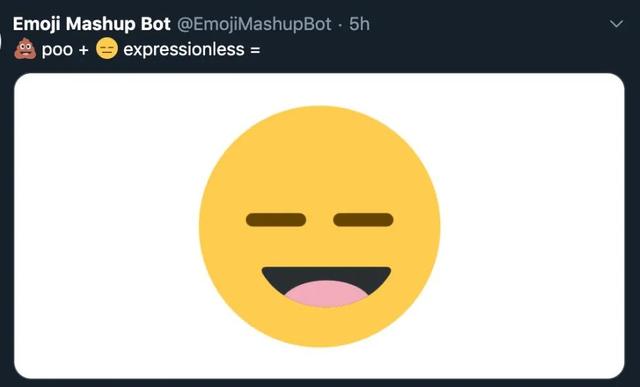Click the @EmojiMashupBot handle
The width and height of the screenshot is (640, 387).
[254, 24]
